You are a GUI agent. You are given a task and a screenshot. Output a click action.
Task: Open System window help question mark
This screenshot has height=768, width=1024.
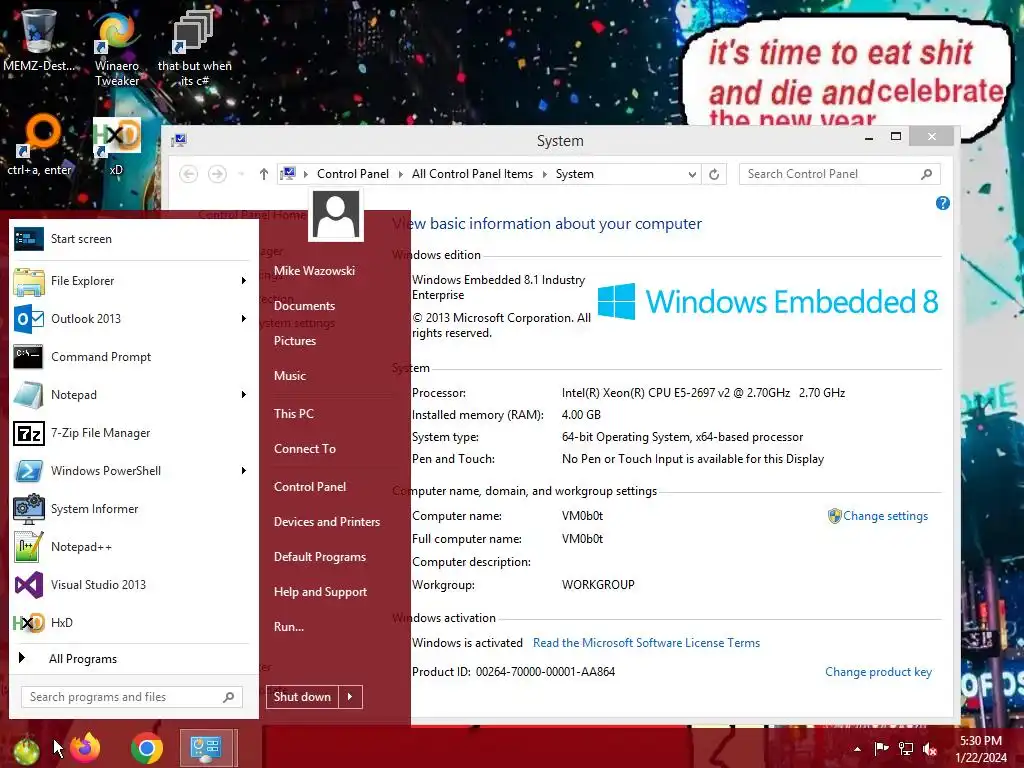(942, 203)
